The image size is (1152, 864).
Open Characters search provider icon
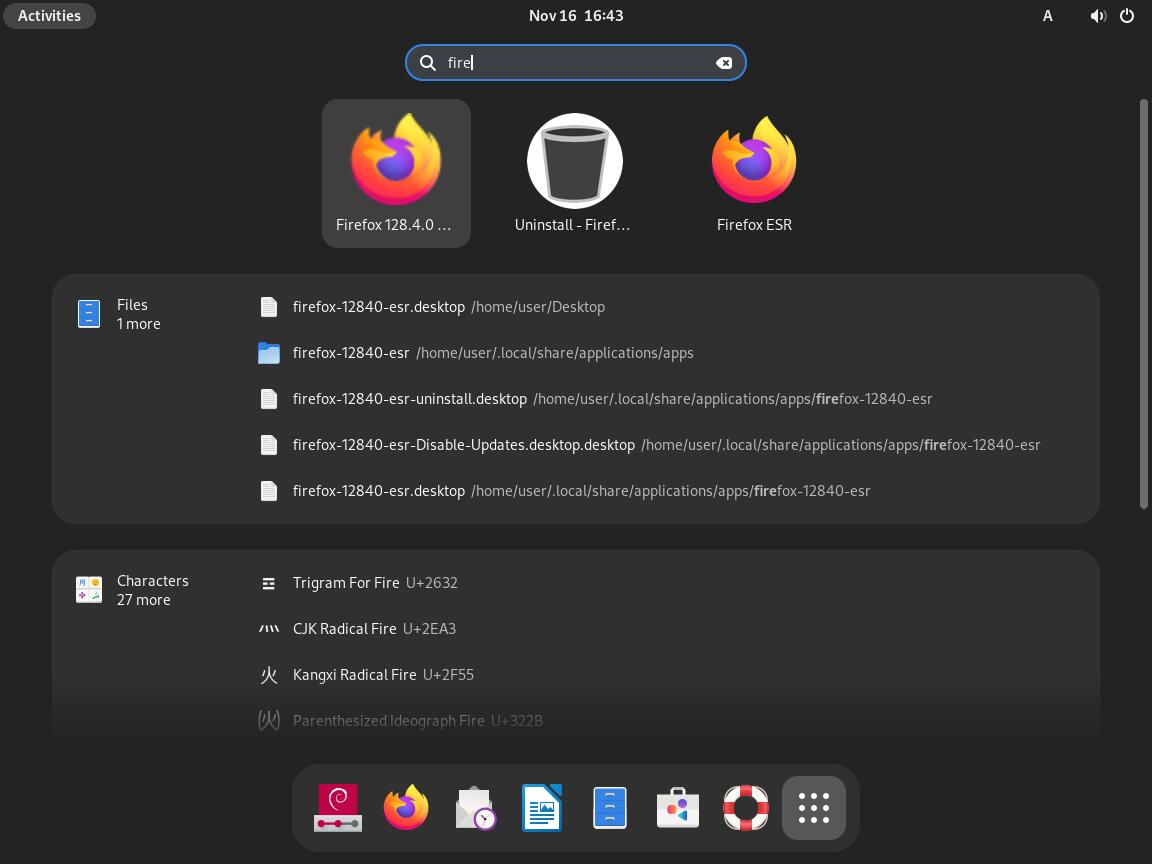pyautogui.click(x=89, y=590)
